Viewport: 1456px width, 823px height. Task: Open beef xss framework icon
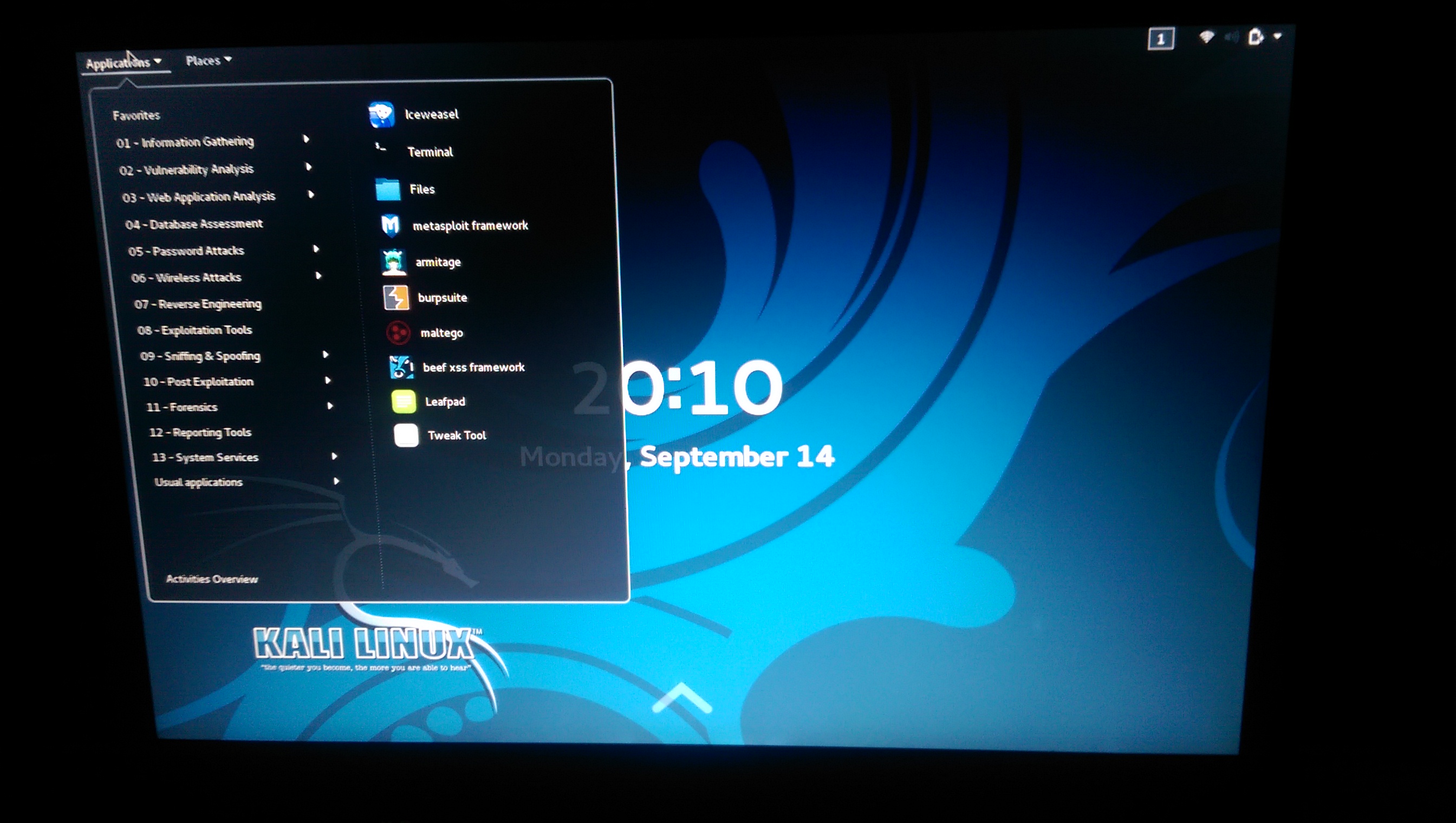click(x=401, y=368)
